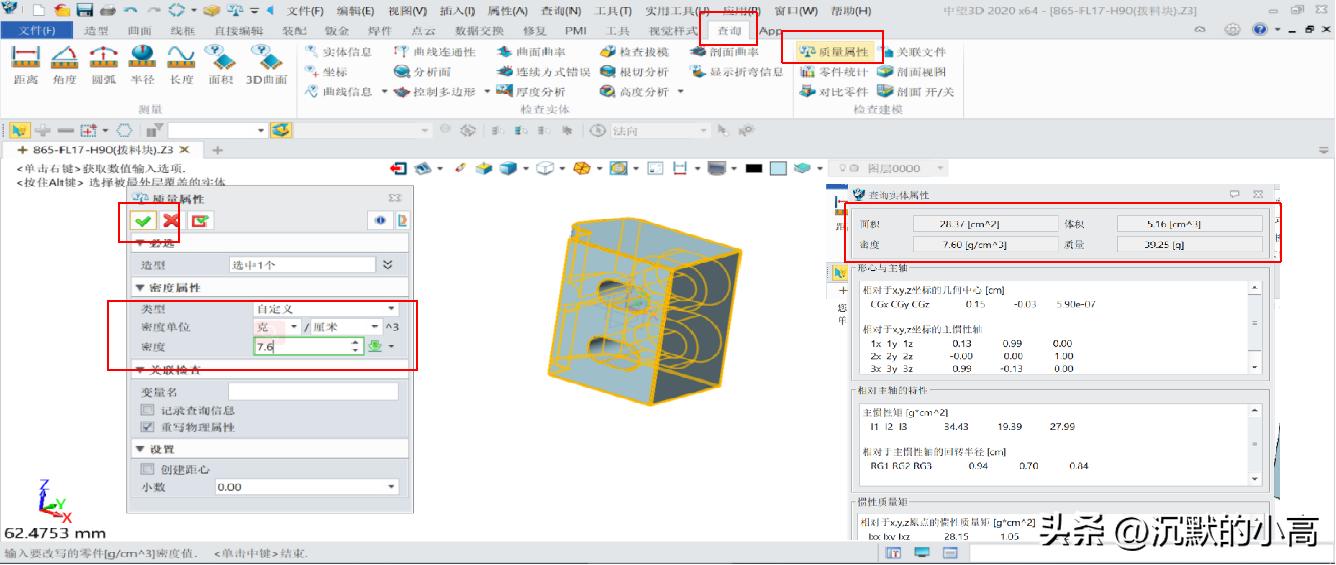
Task: Select the 距离 distance measurement tool
Action: (x=26, y=65)
